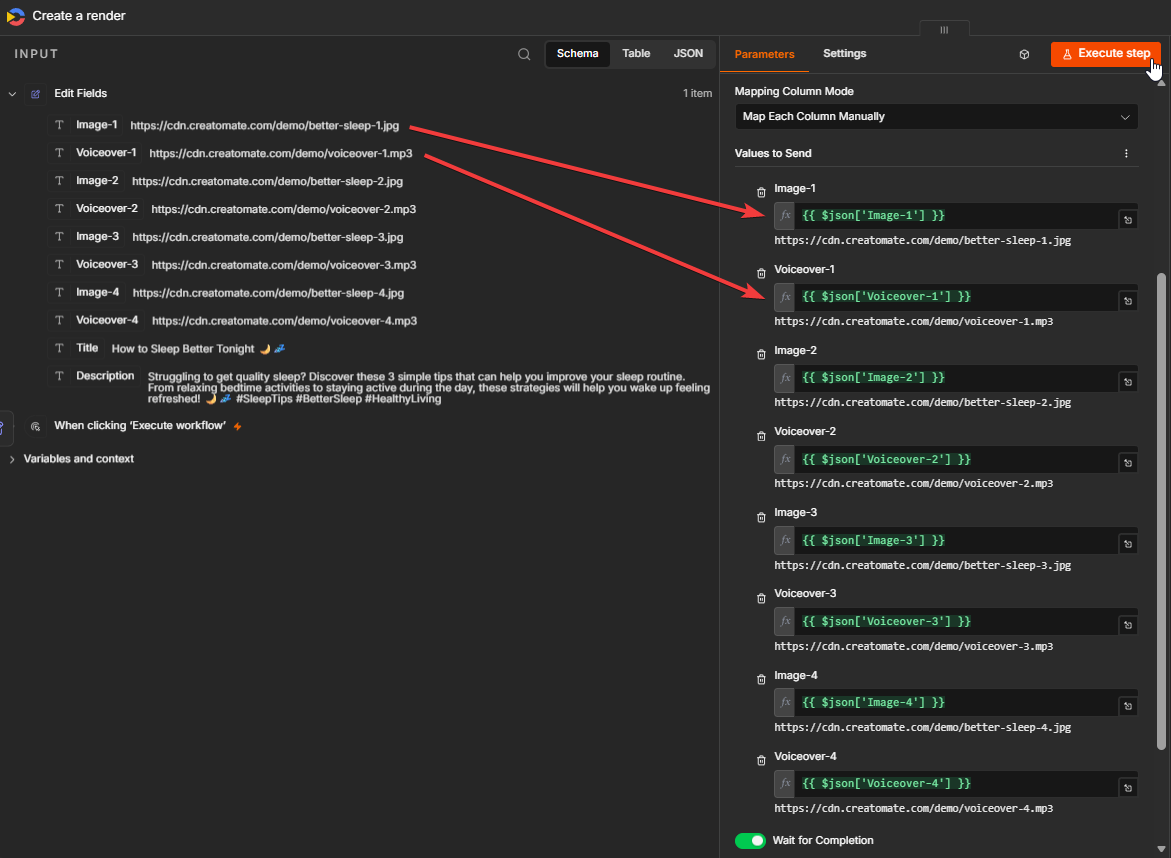1171x858 pixels.
Task: Click the cube icon beside Execute step
Action: coord(1024,55)
